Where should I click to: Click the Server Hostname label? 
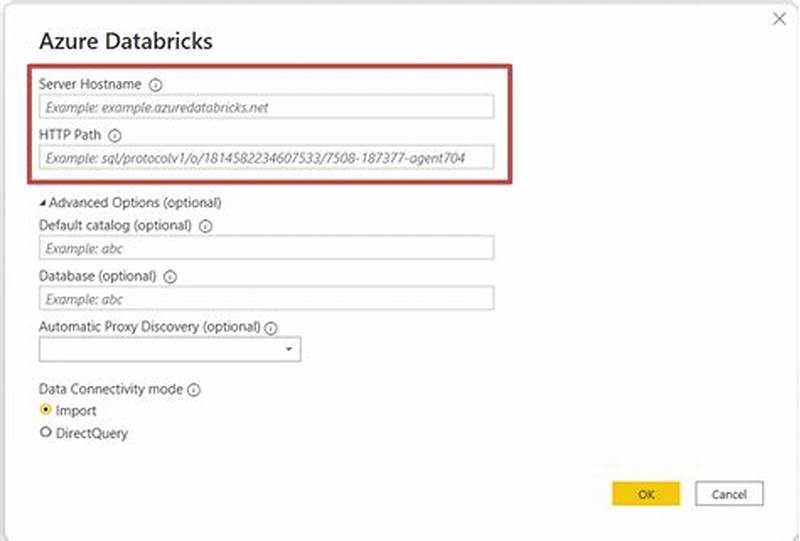[90, 84]
